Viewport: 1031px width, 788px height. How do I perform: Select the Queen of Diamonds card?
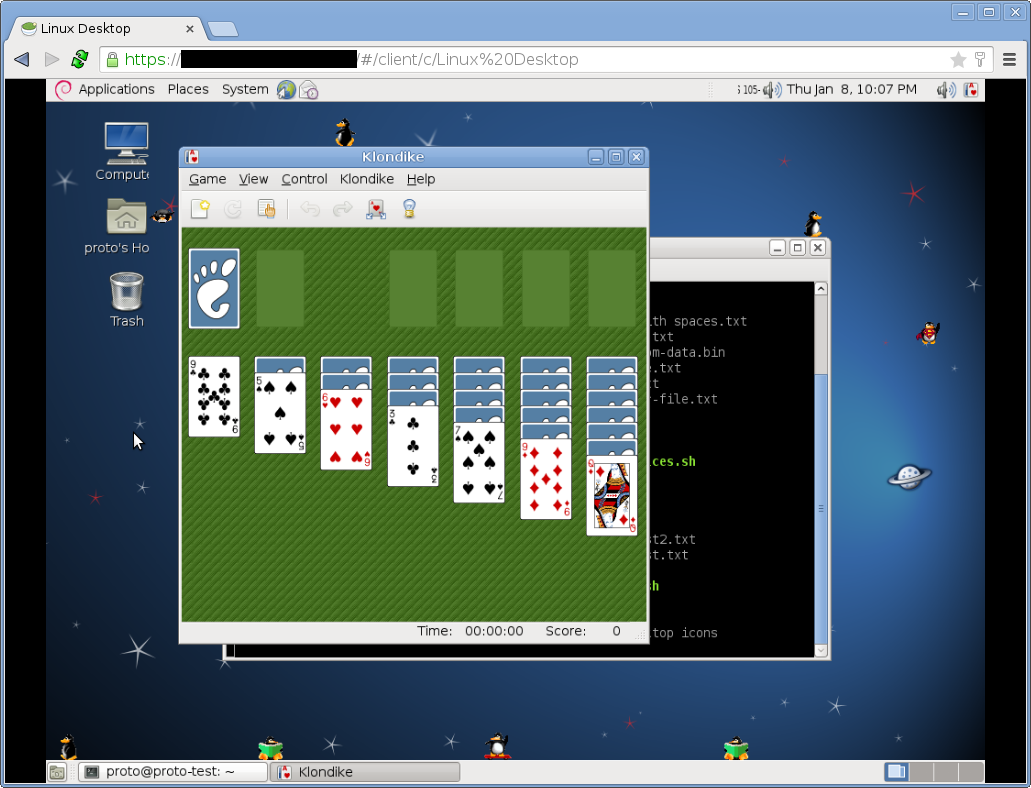[x=611, y=496]
